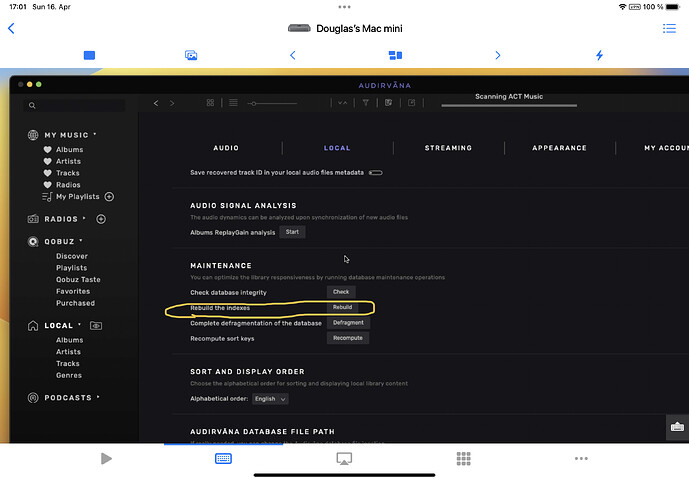Switch to list view in Audirvana toolbar
The image size is (689, 481).
click(233, 102)
